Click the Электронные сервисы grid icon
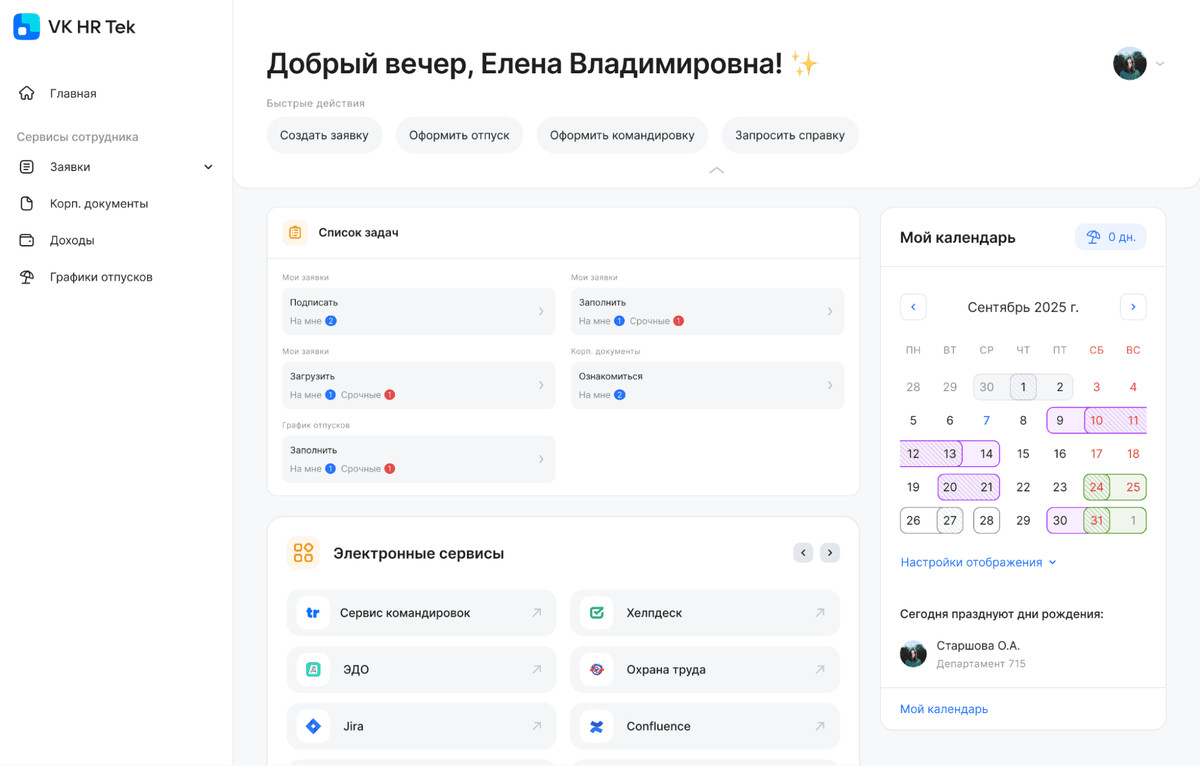Screen dimensions: 1200x766 pos(303,553)
